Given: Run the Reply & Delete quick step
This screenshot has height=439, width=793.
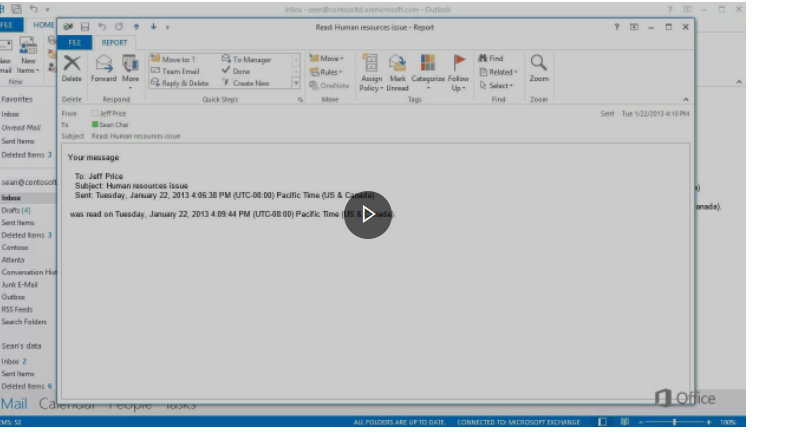Looking at the screenshot, I should click(180, 83).
